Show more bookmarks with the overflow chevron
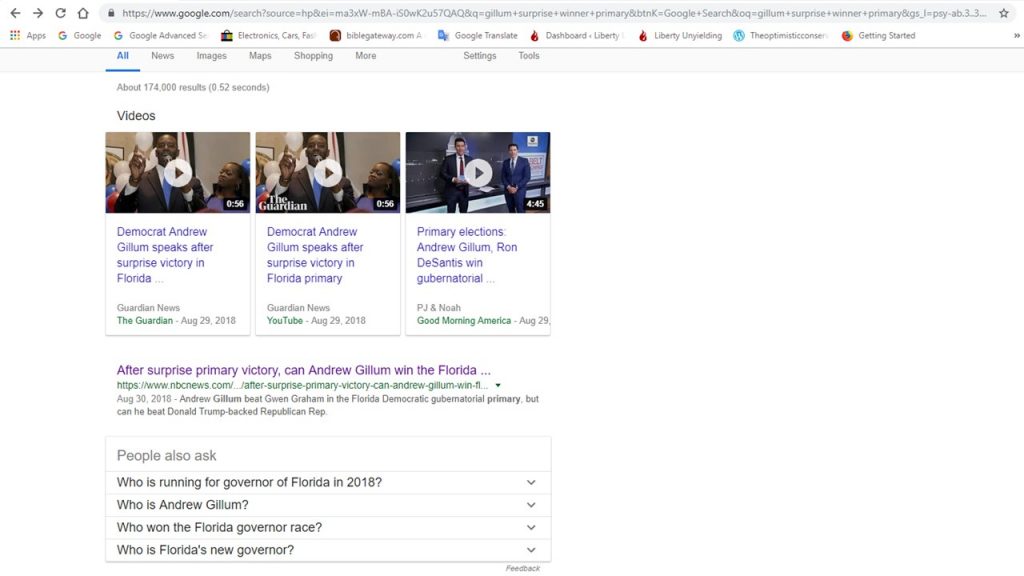Viewport: 1024px width, 576px height. point(1016,35)
